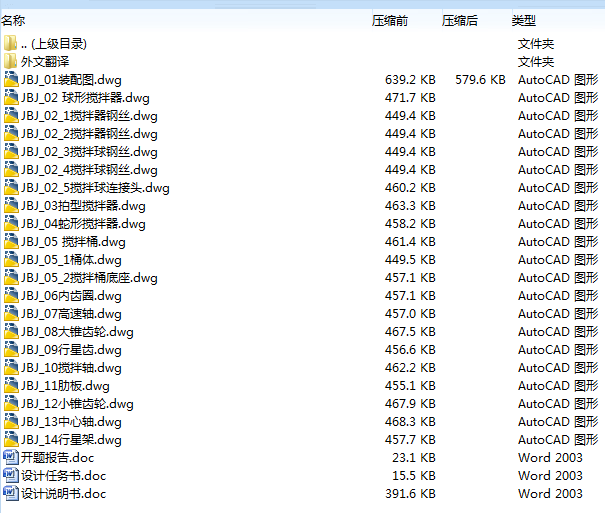Viewport: 605px width, 513px height.
Task: Select file name JBJ_08大锥齿轮.dwg
Action: point(77,332)
